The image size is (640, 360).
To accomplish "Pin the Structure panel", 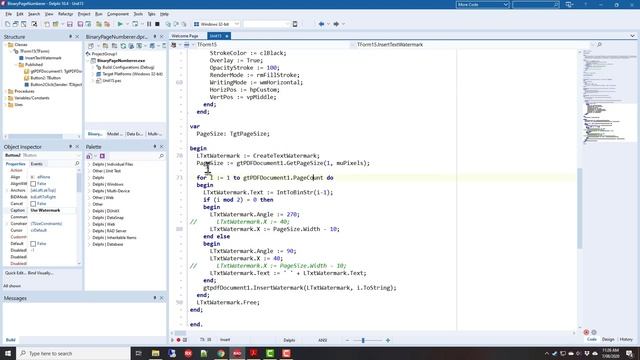I will tap(70, 37).
